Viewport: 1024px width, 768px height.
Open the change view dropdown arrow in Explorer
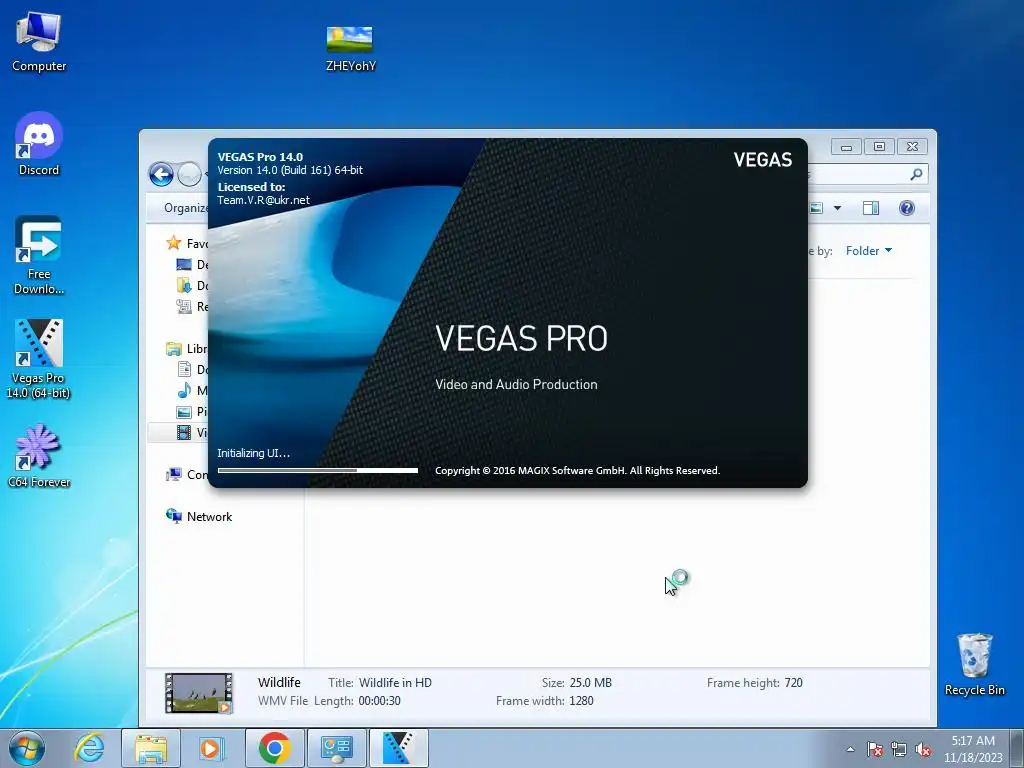coord(837,208)
